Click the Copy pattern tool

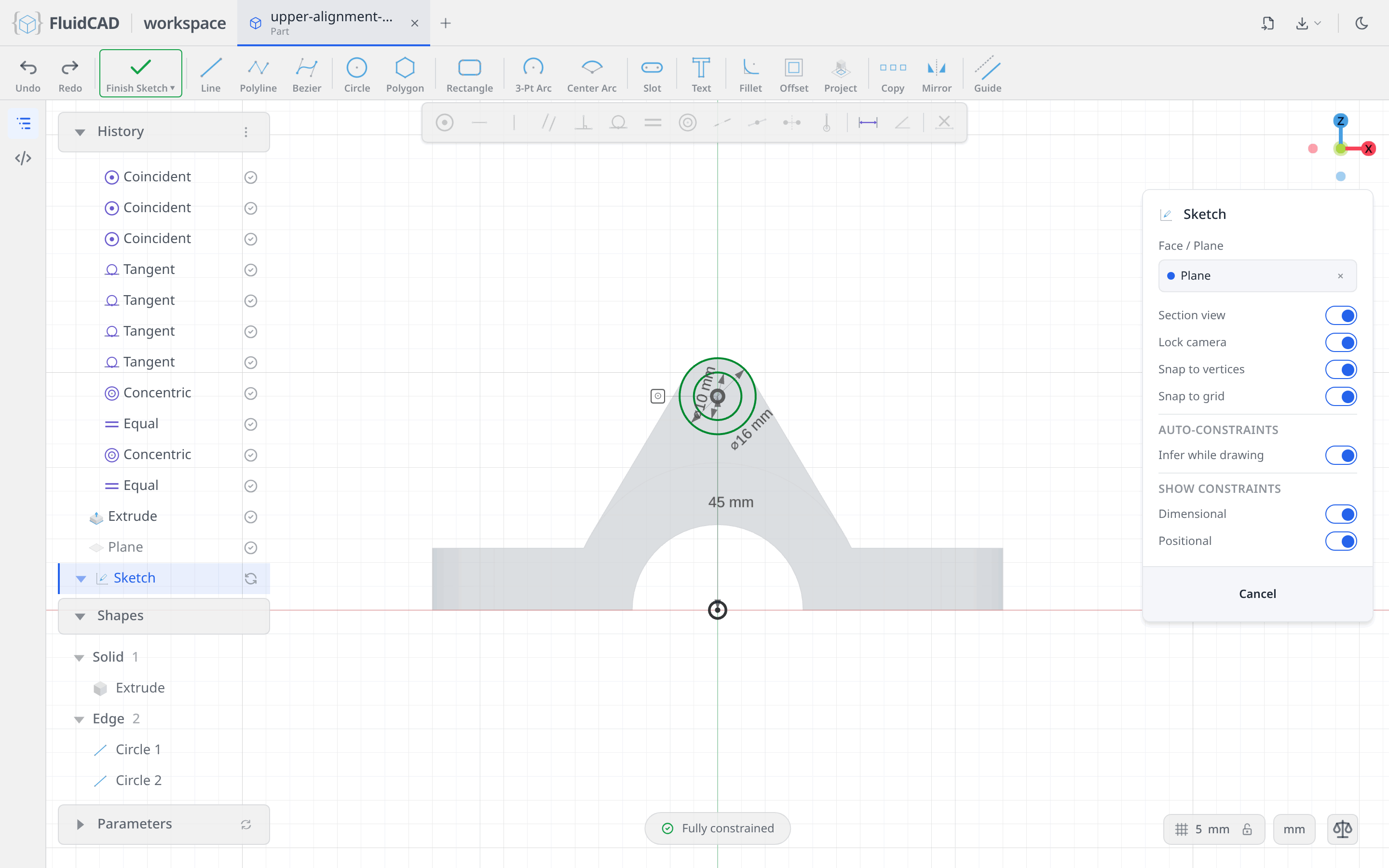(893, 74)
